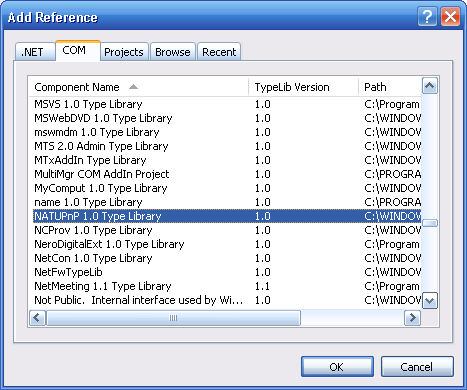Viewport: 467px width, 390px height.
Task: Click the horizontal scroll right arrow
Action: (x=412, y=318)
